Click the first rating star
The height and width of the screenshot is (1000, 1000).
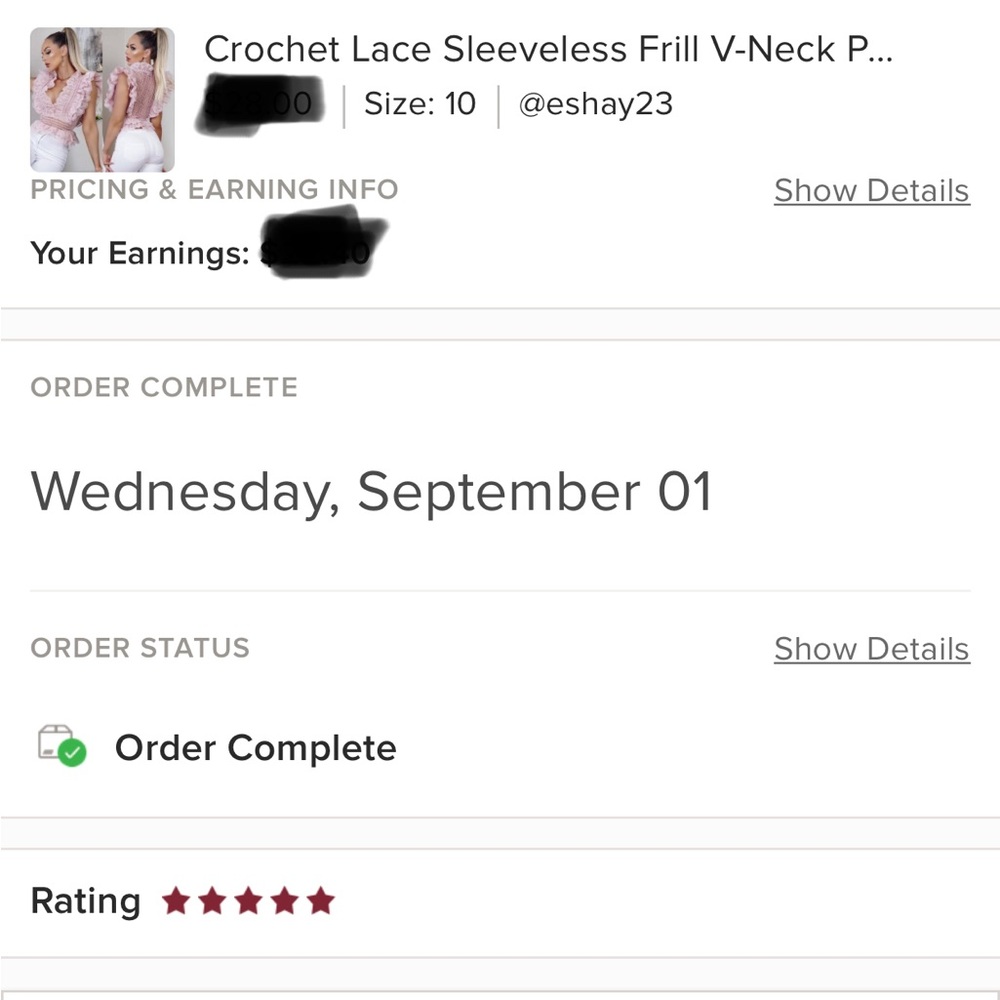(x=176, y=901)
